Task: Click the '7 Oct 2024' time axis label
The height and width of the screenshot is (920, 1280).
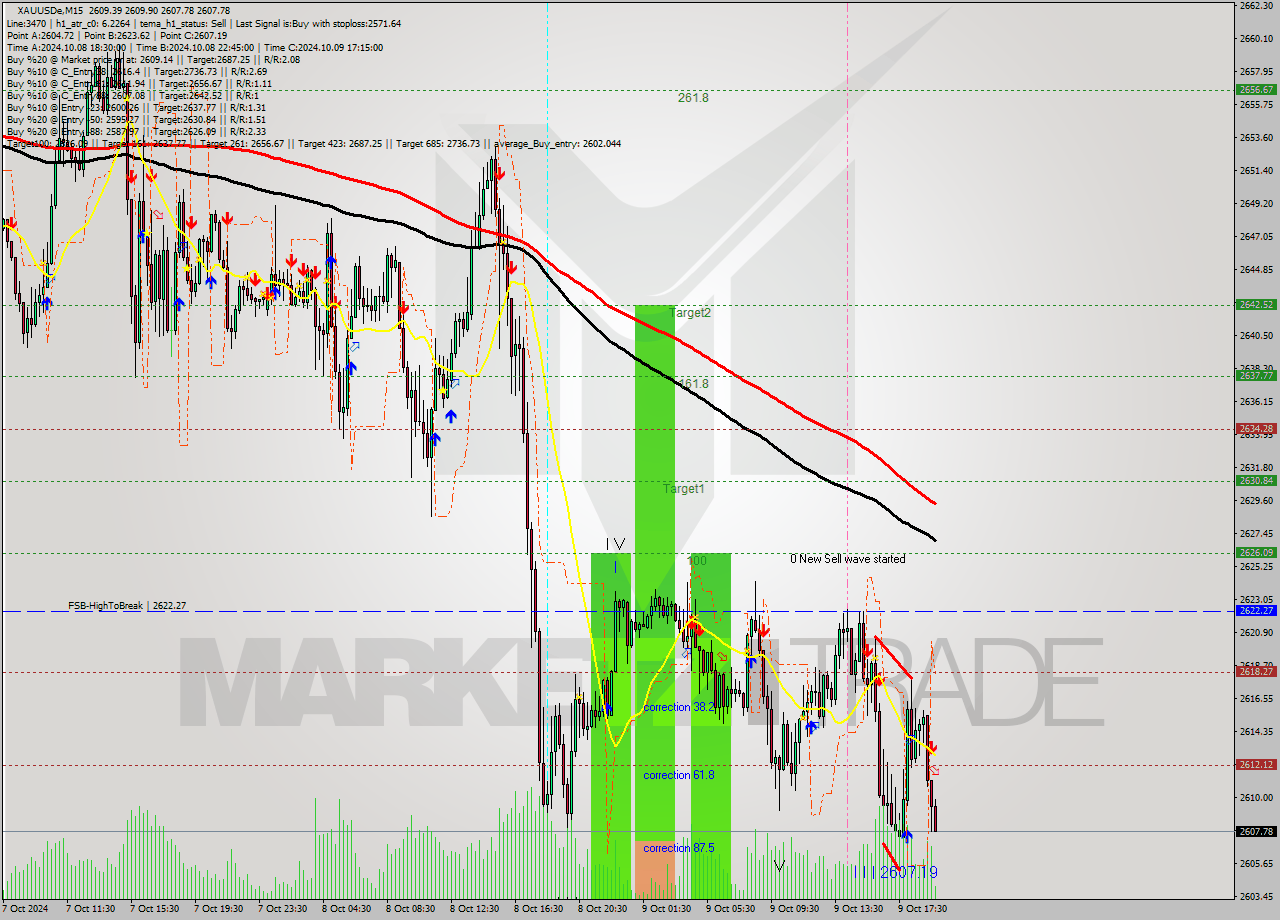Action: tap(27, 909)
